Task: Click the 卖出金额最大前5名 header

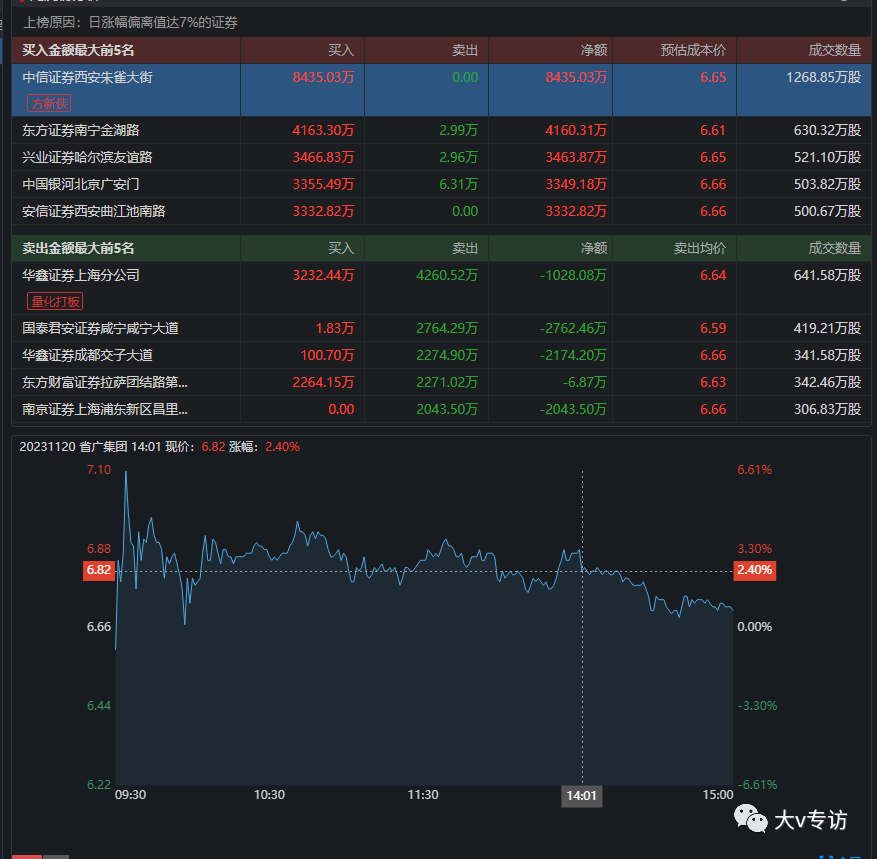Action: [x=78, y=248]
